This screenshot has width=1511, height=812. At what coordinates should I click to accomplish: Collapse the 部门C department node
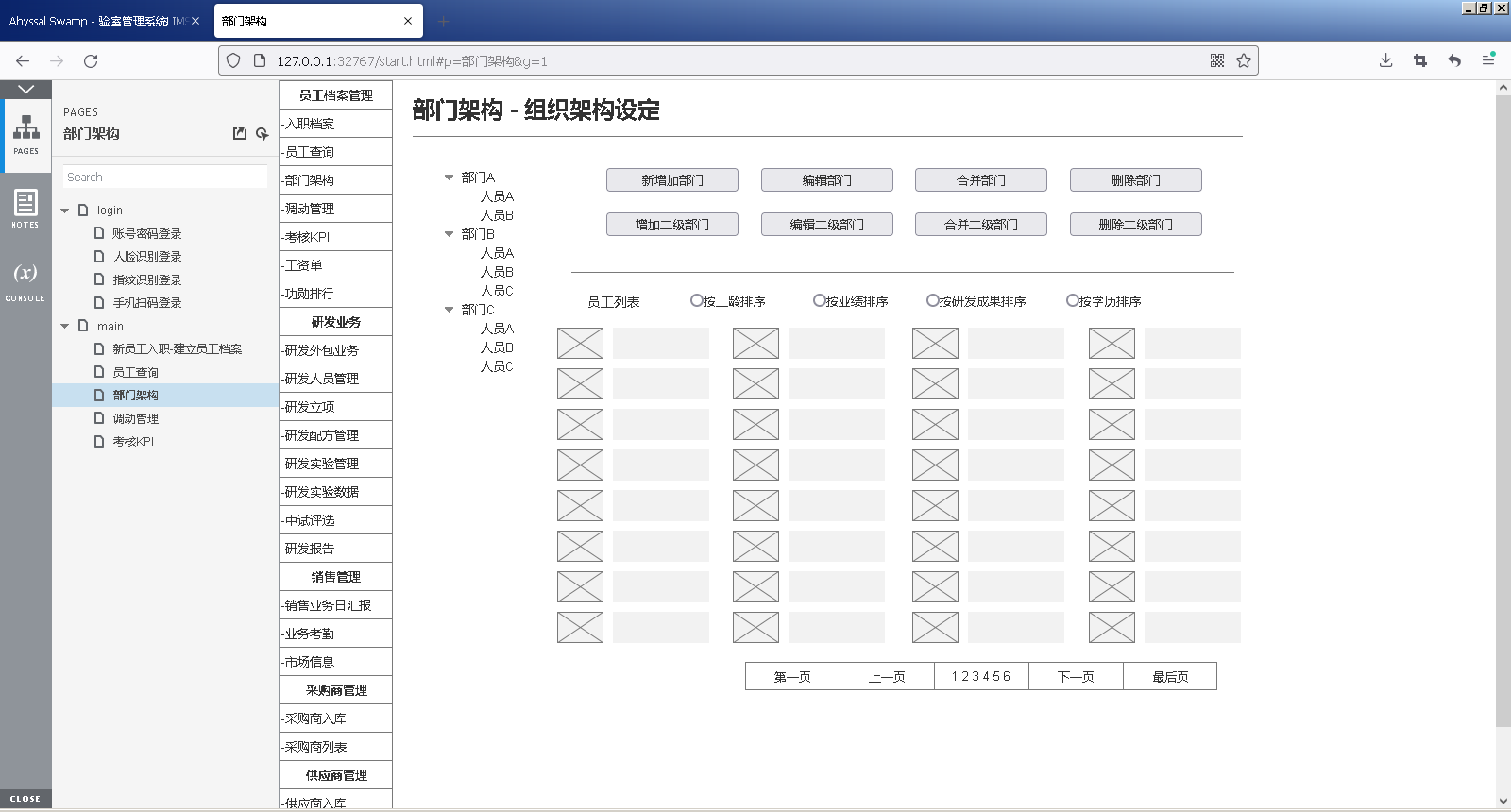(x=450, y=310)
